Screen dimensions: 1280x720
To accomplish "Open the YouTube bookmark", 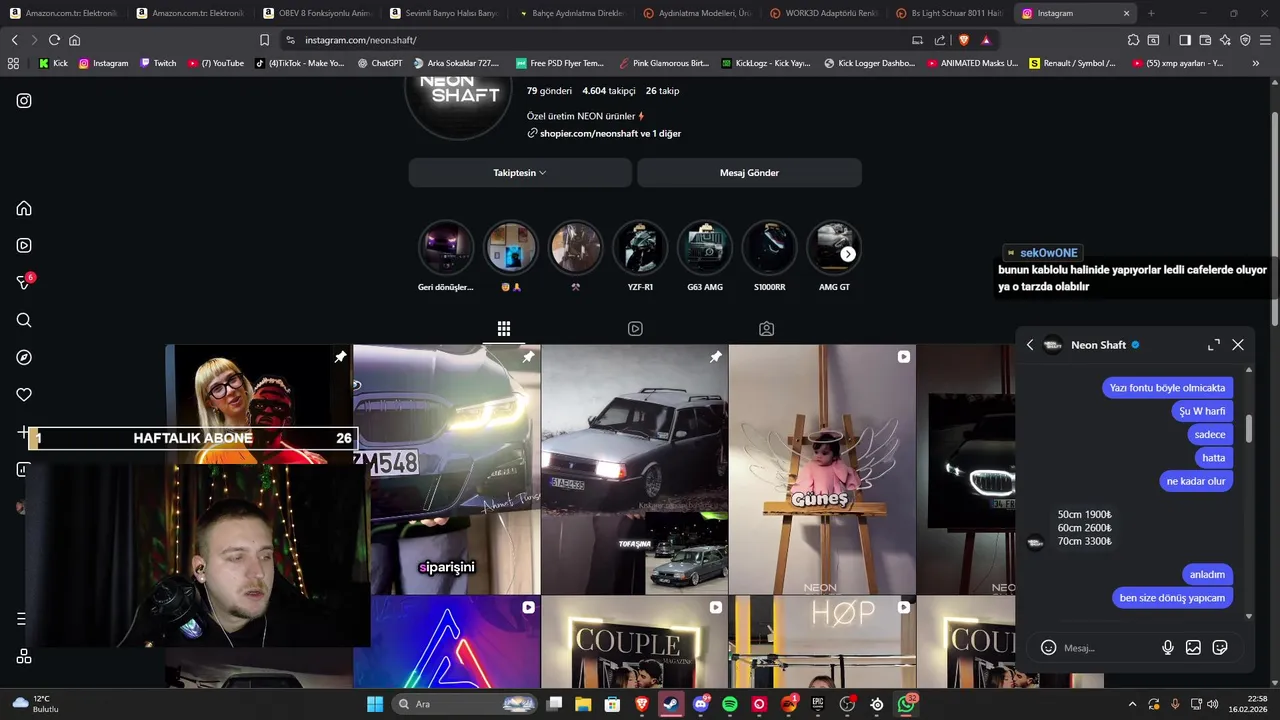I will coord(216,63).
